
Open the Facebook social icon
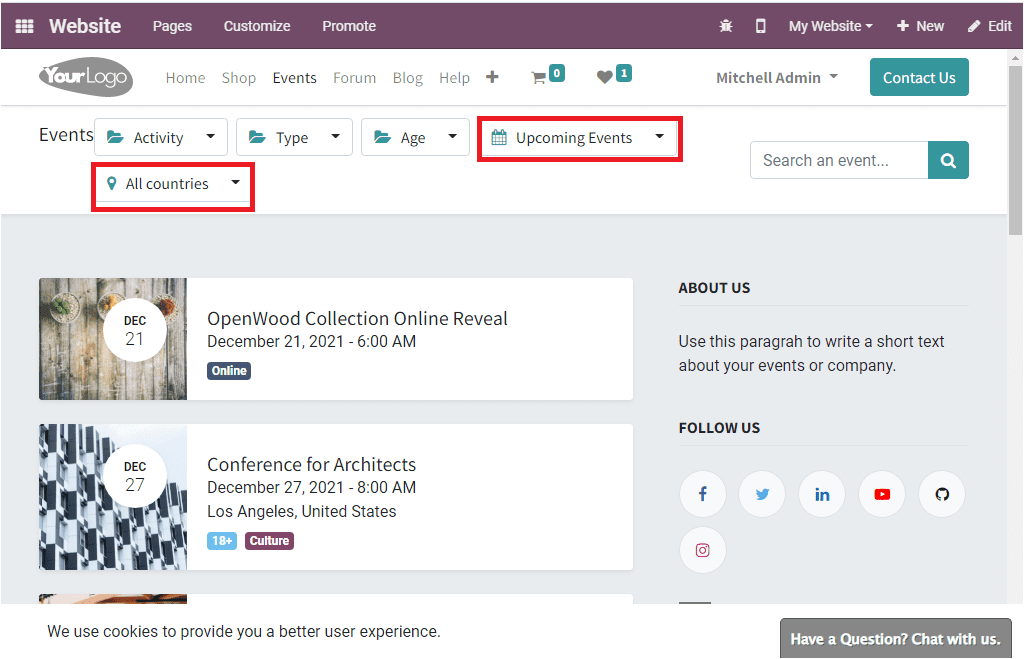[x=702, y=493]
